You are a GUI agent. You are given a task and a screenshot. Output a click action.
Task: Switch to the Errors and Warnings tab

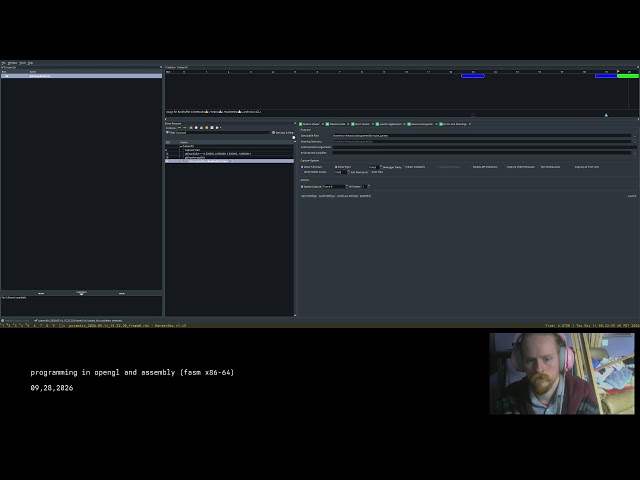pos(453,124)
